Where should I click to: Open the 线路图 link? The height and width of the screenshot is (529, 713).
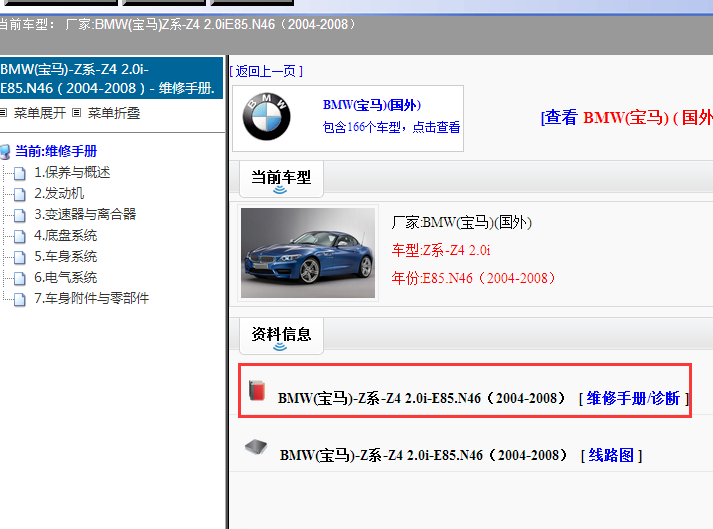(x=611, y=455)
